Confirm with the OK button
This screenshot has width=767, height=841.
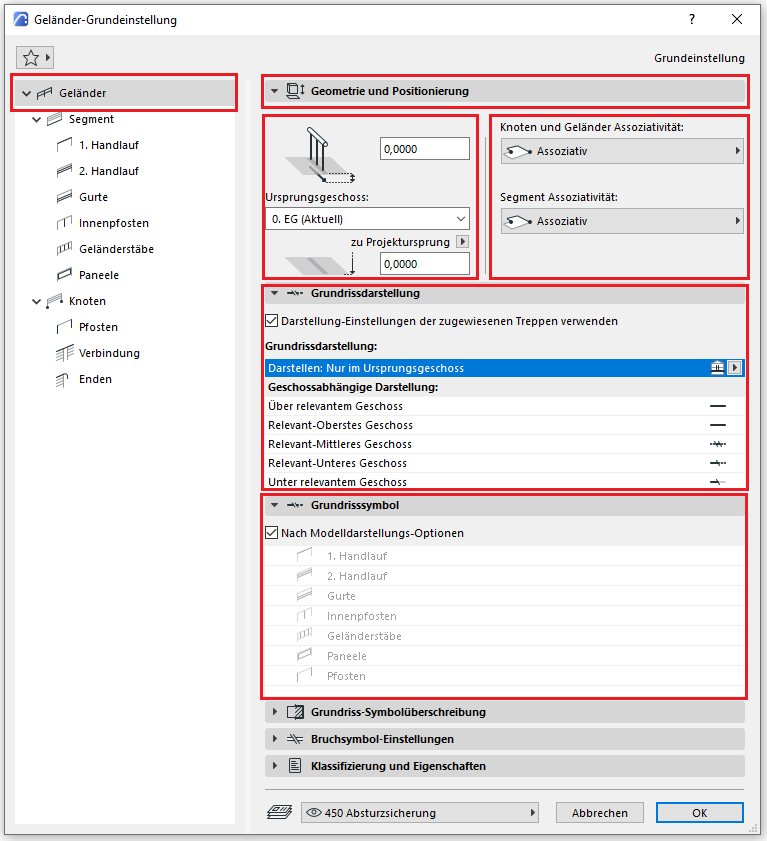pos(699,813)
